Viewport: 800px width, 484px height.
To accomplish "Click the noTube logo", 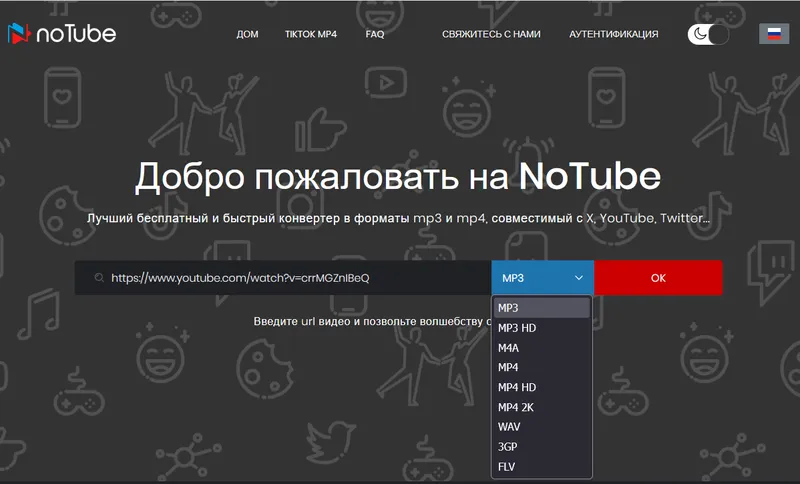I will point(62,34).
